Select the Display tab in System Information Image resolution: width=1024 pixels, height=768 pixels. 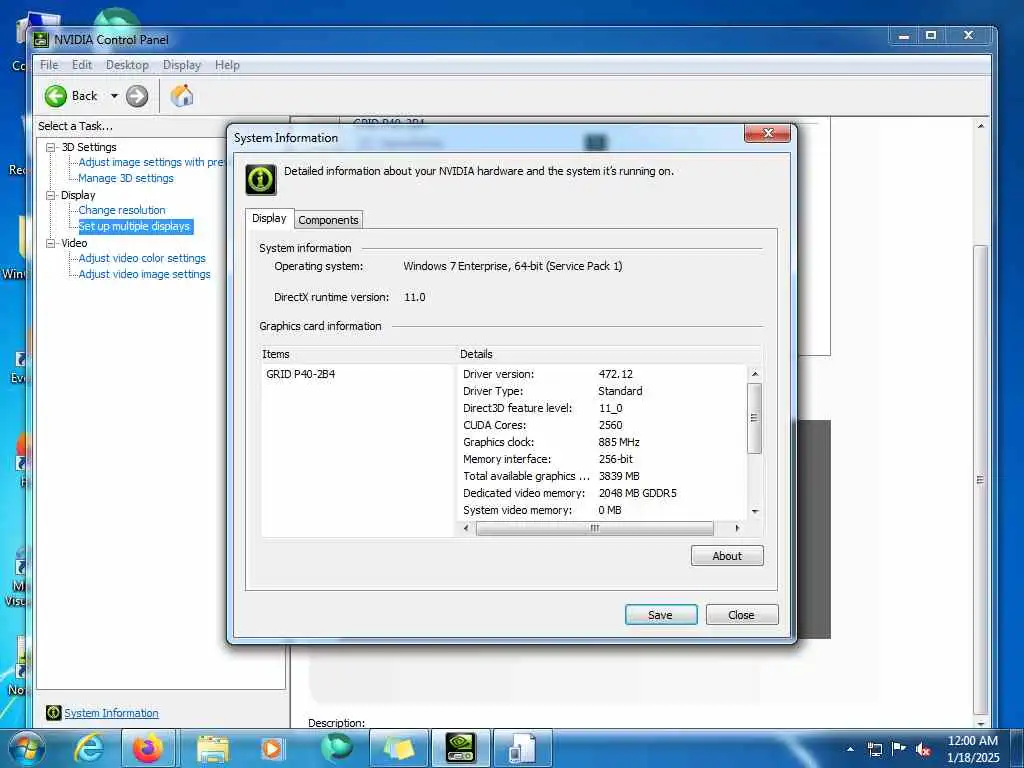(x=269, y=218)
